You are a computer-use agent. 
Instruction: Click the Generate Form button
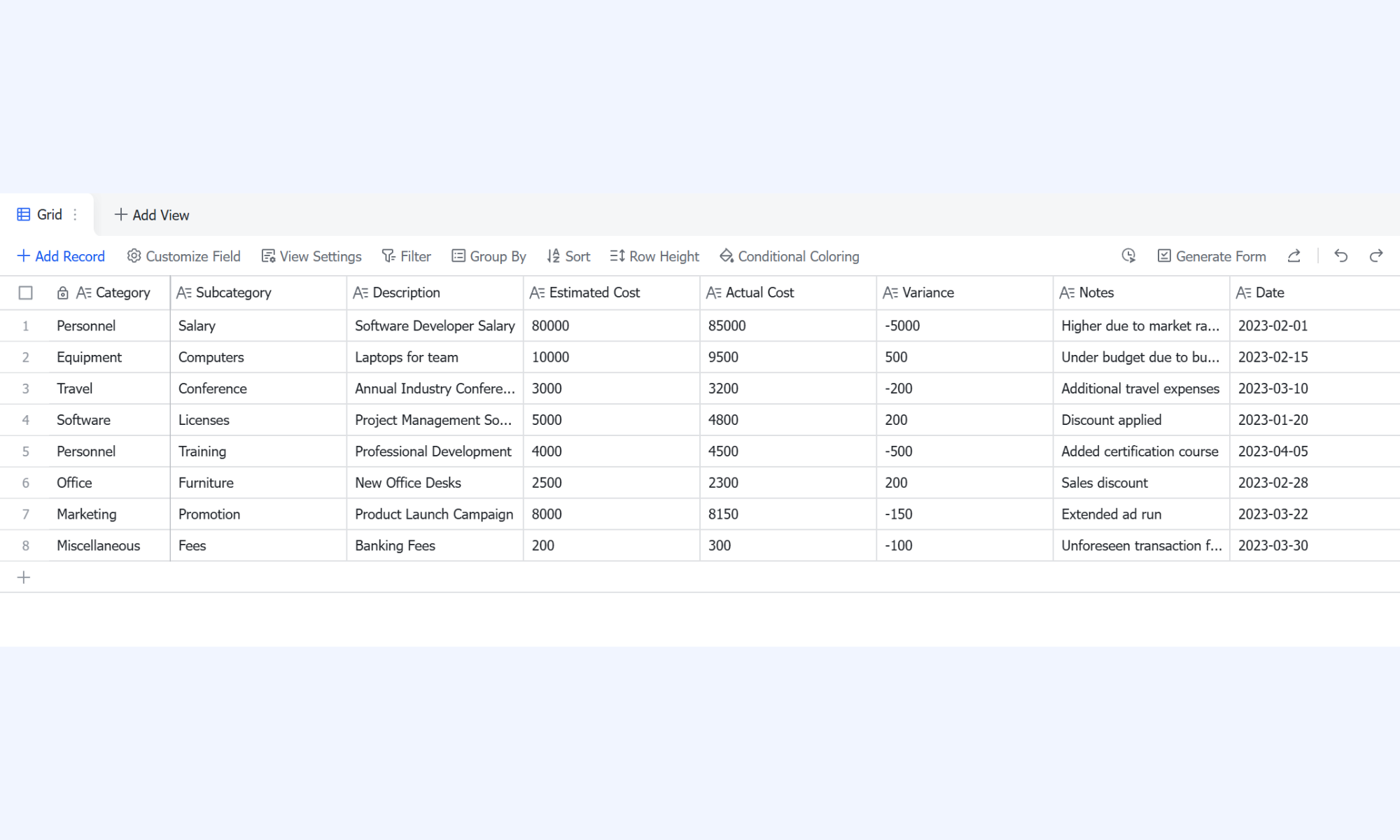tap(1212, 256)
